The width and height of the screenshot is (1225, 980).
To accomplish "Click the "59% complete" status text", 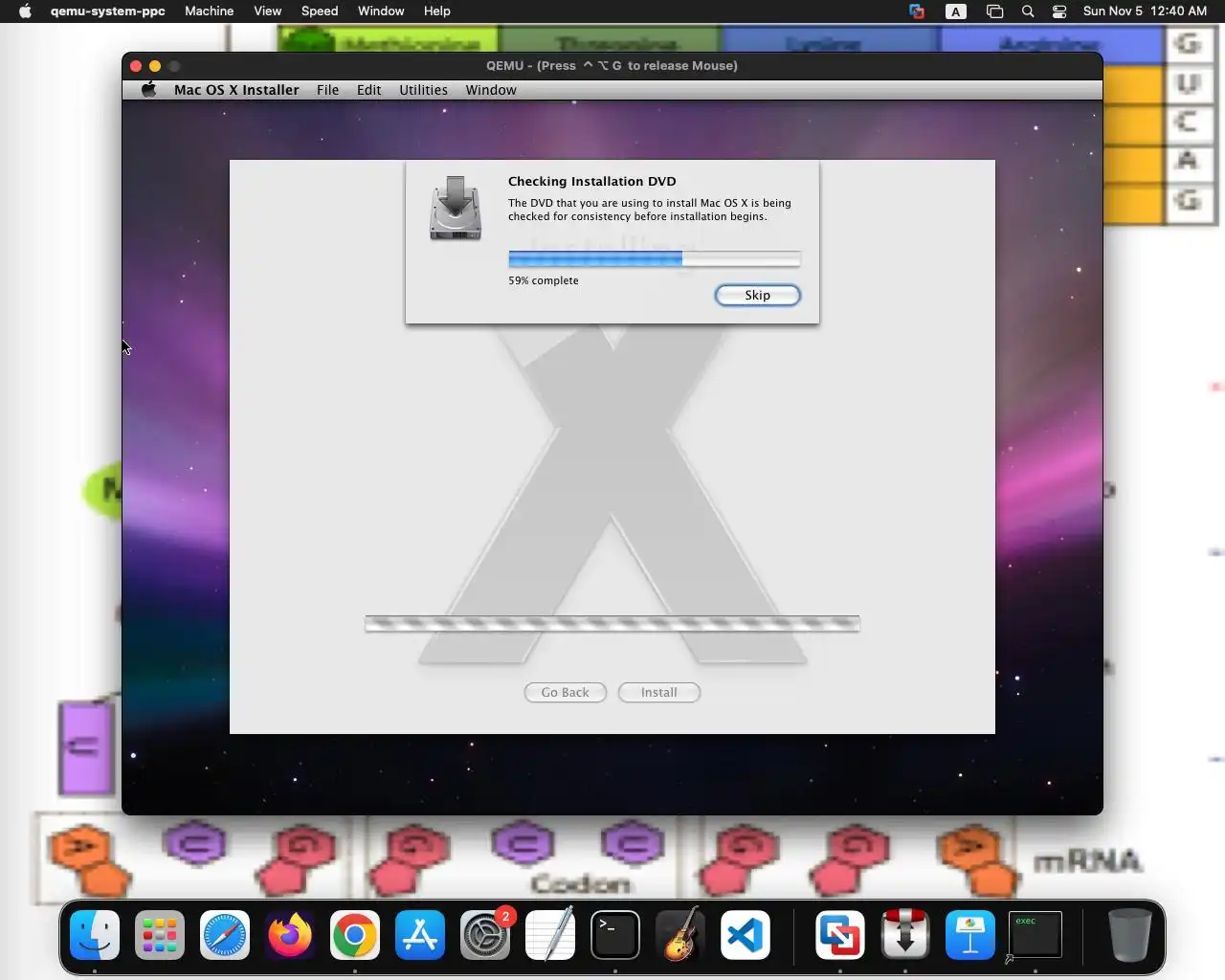I will click(x=544, y=280).
